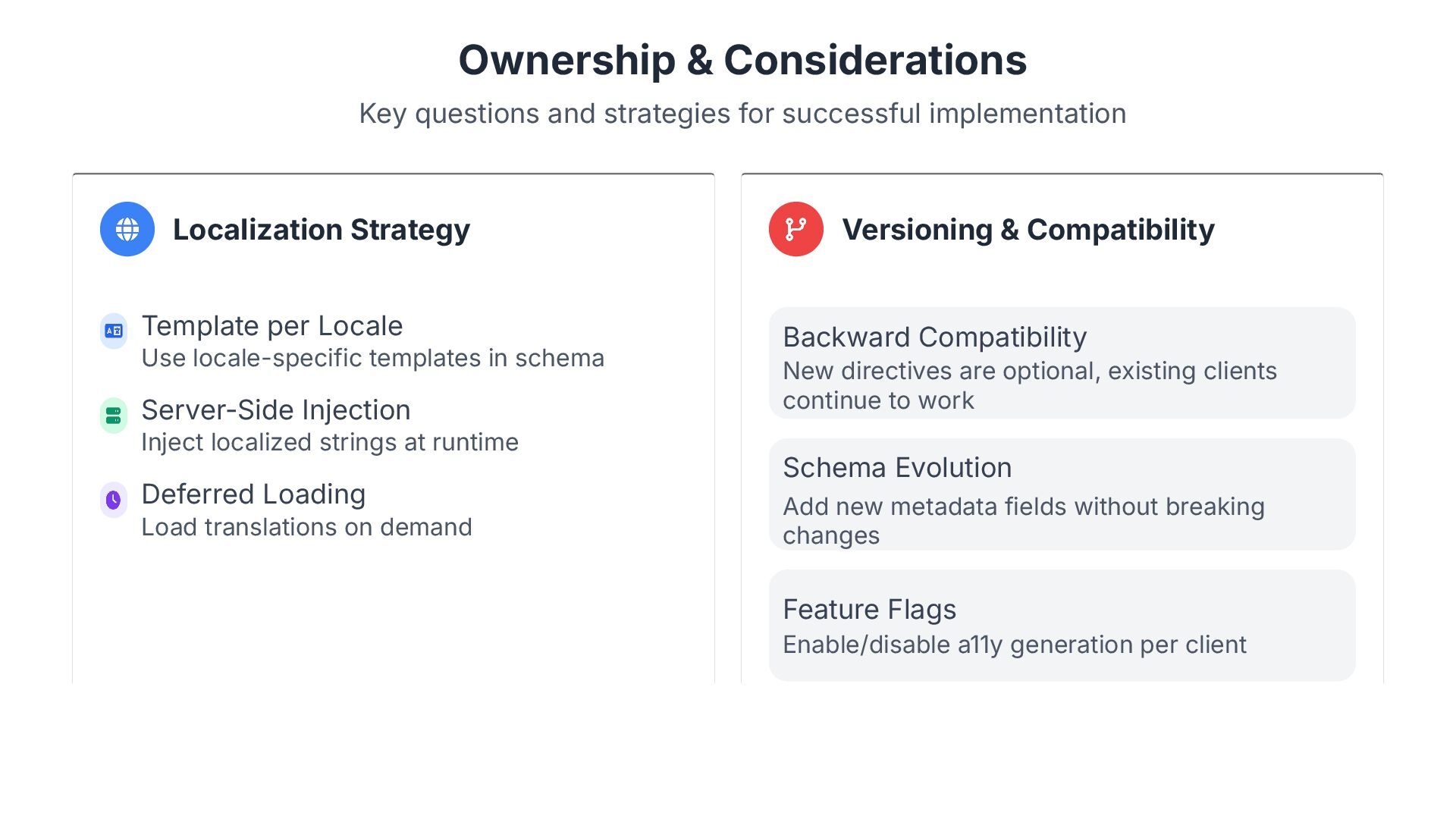Click the text Load translations on demand
The height and width of the screenshot is (819, 1456).
tap(306, 527)
